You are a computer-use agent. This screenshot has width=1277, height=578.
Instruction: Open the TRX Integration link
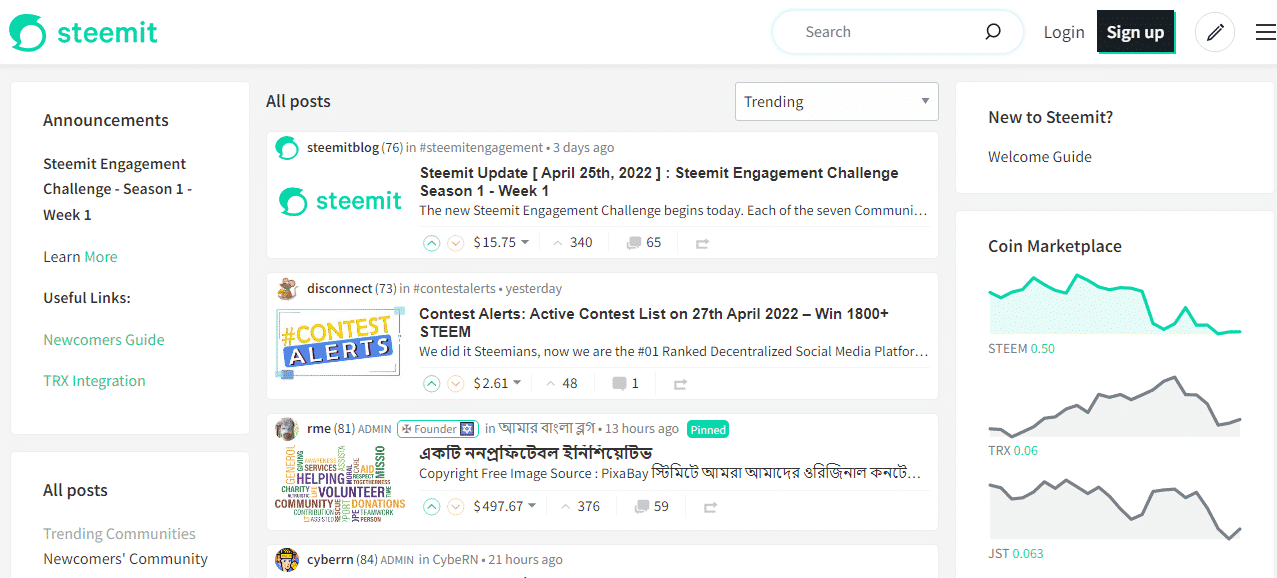coord(94,381)
